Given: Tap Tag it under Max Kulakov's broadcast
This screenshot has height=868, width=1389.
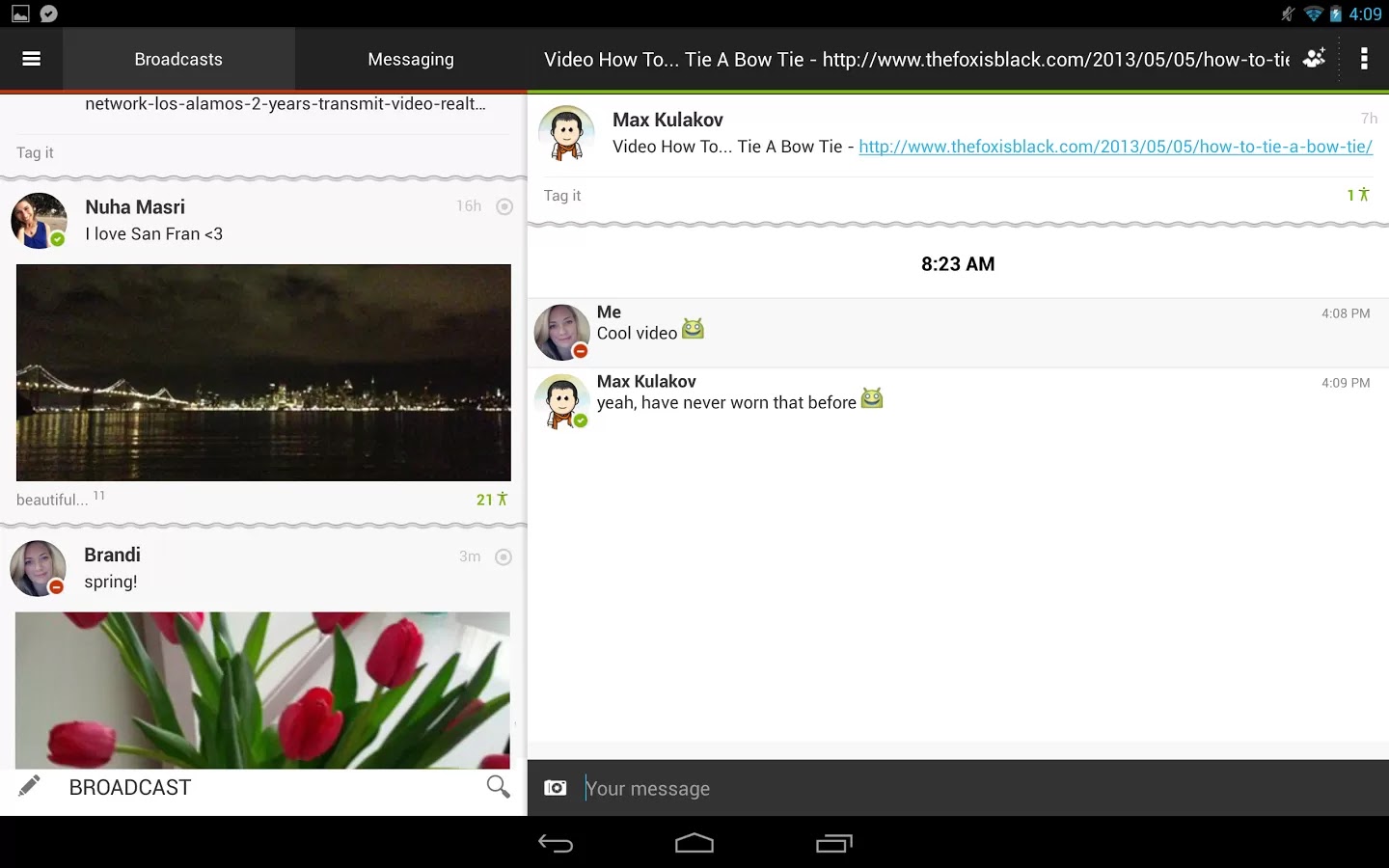Looking at the screenshot, I should pos(562,196).
